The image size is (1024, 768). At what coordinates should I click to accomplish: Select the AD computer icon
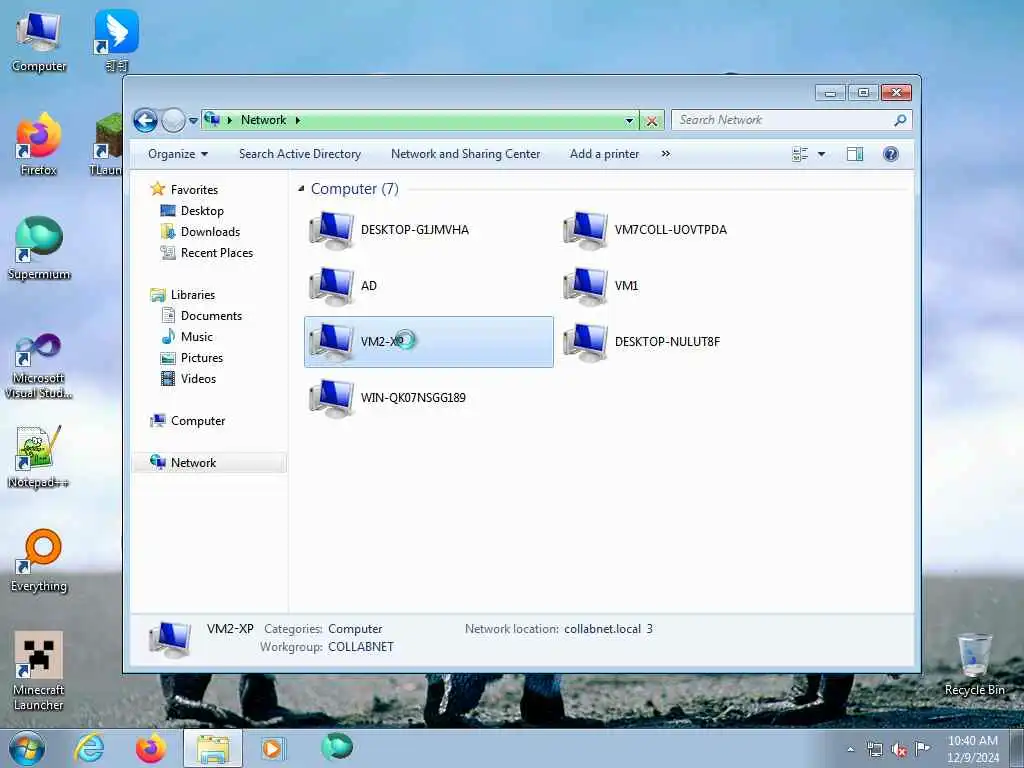coord(332,286)
